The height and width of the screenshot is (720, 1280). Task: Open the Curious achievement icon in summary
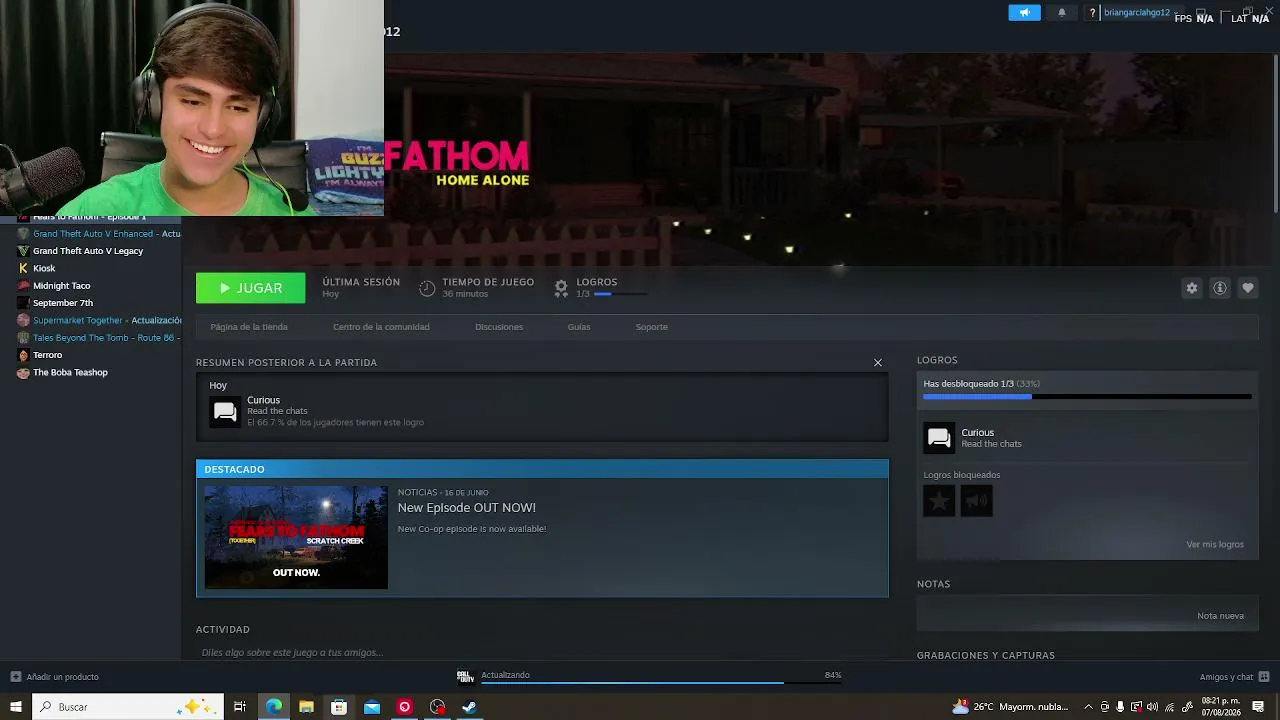coord(225,411)
